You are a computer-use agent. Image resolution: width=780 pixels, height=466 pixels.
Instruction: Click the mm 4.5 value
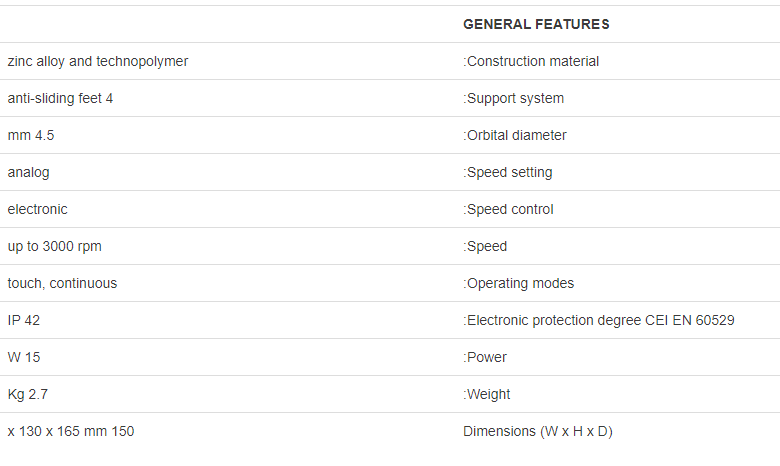(31, 135)
